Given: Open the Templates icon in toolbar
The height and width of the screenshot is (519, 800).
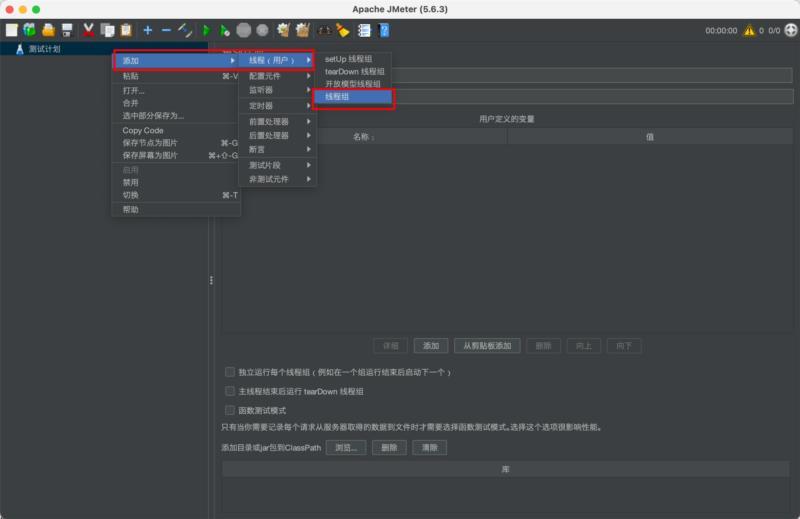Looking at the screenshot, I should click(x=30, y=31).
